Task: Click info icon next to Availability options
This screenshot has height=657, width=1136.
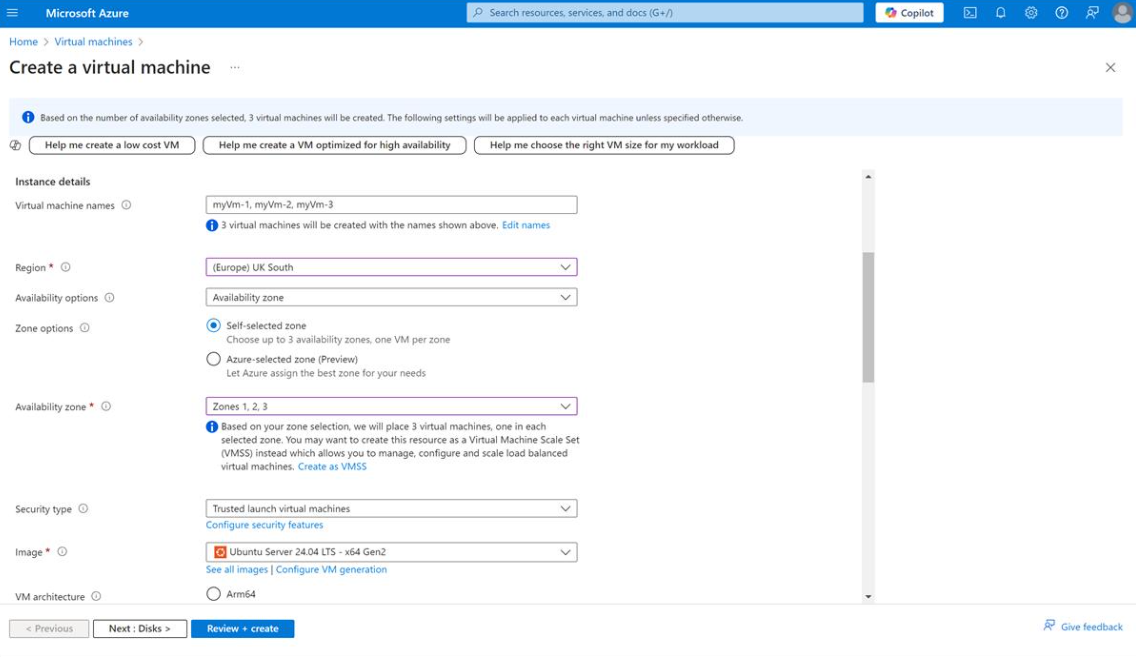Action: pyautogui.click(x=109, y=298)
